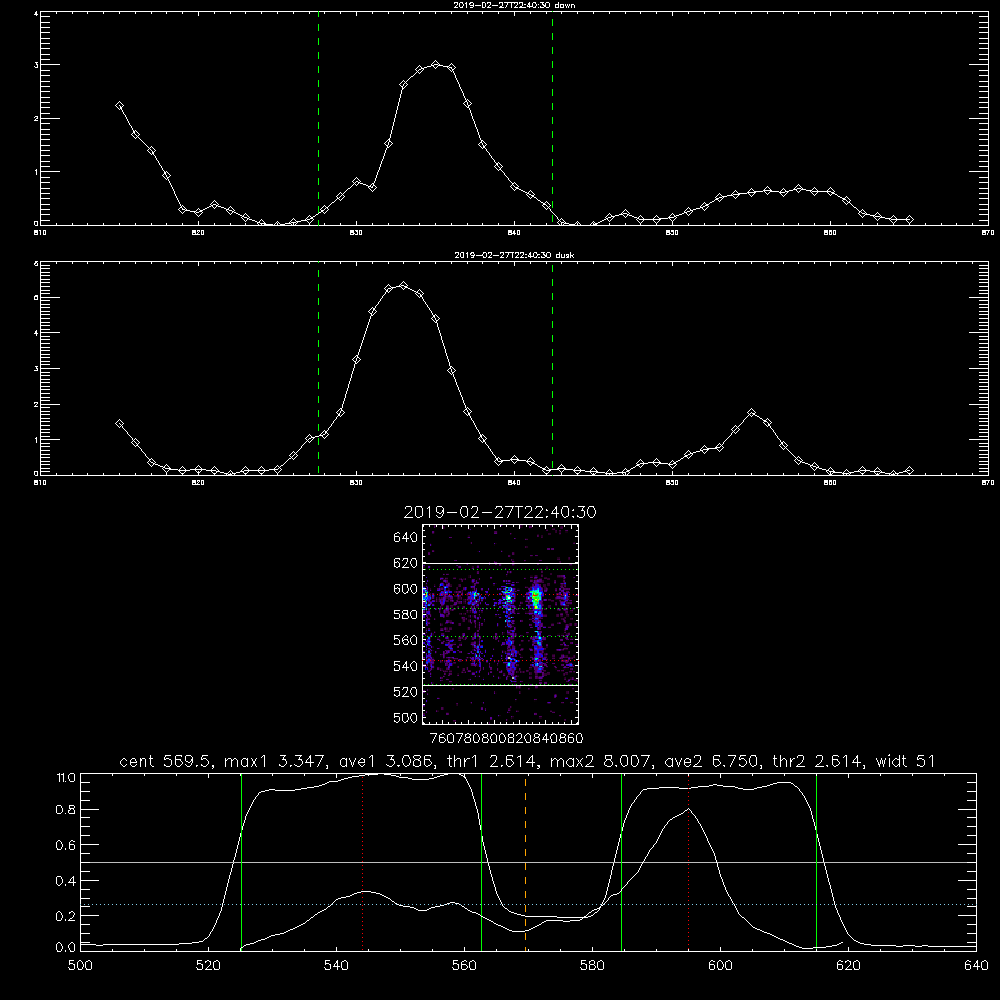Click the '820' x-axis label under dawn plot
1000x1000 pixels.
pos(198,233)
